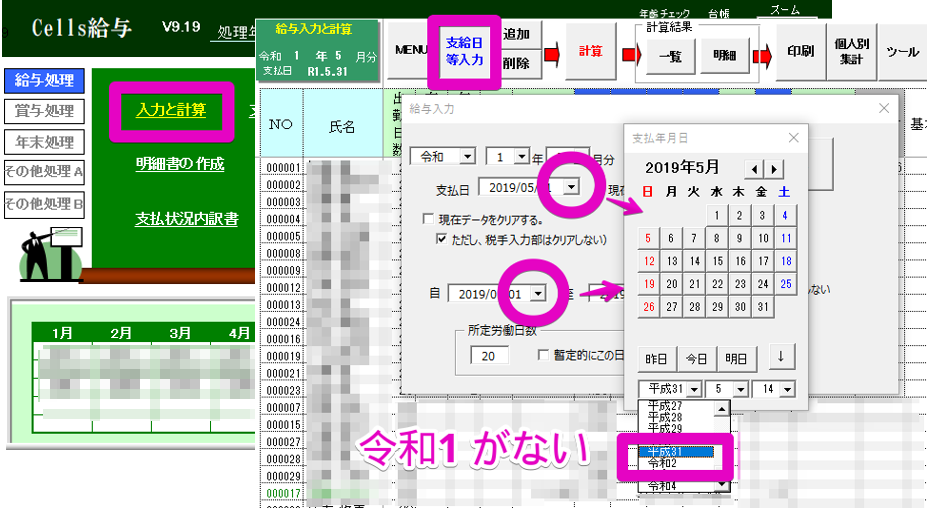Click the 氏名 column header
The height and width of the screenshot is (509, 931).
(x=343, y=126)
